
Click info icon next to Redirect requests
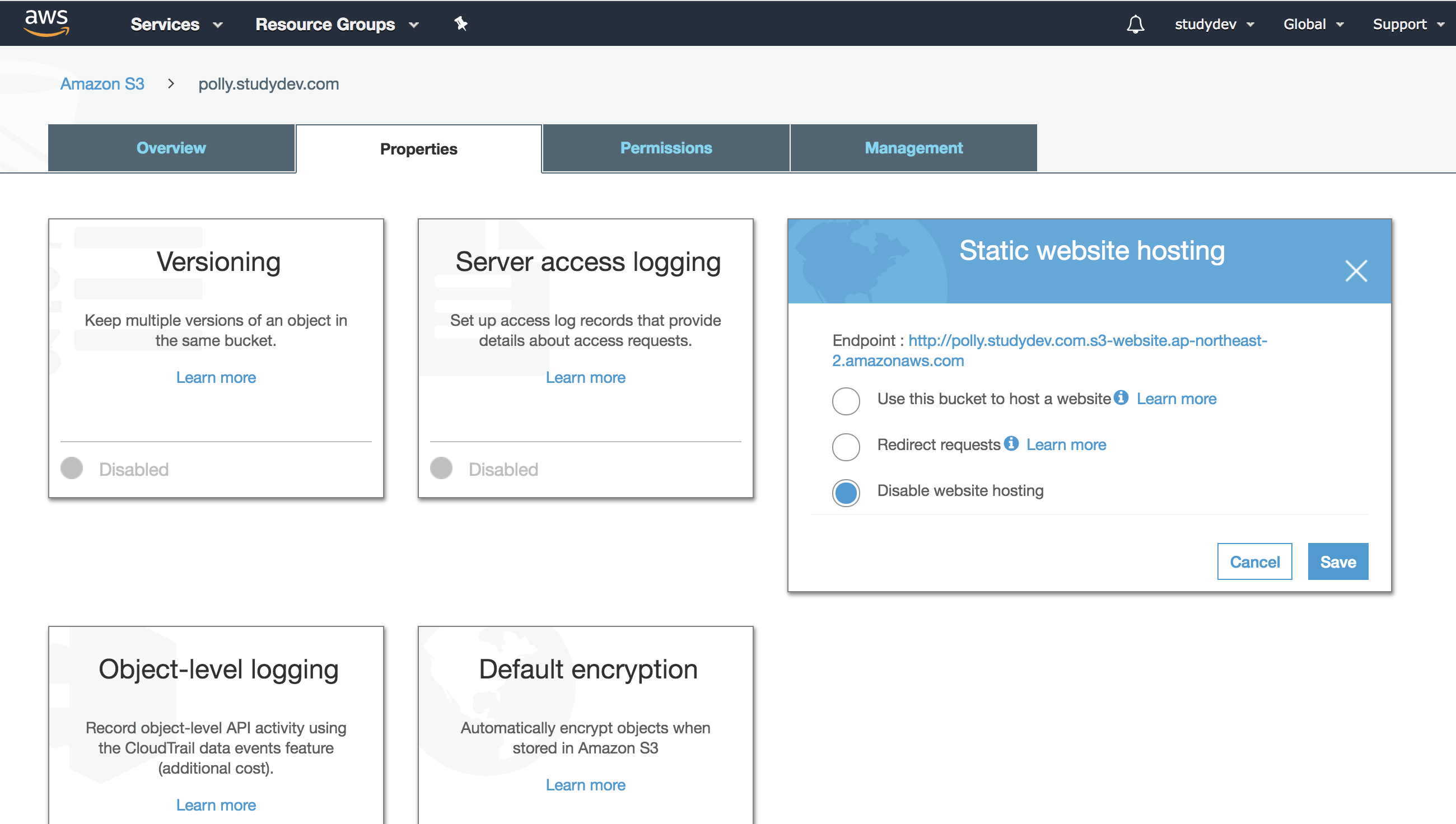click(x=1011, y=444)
